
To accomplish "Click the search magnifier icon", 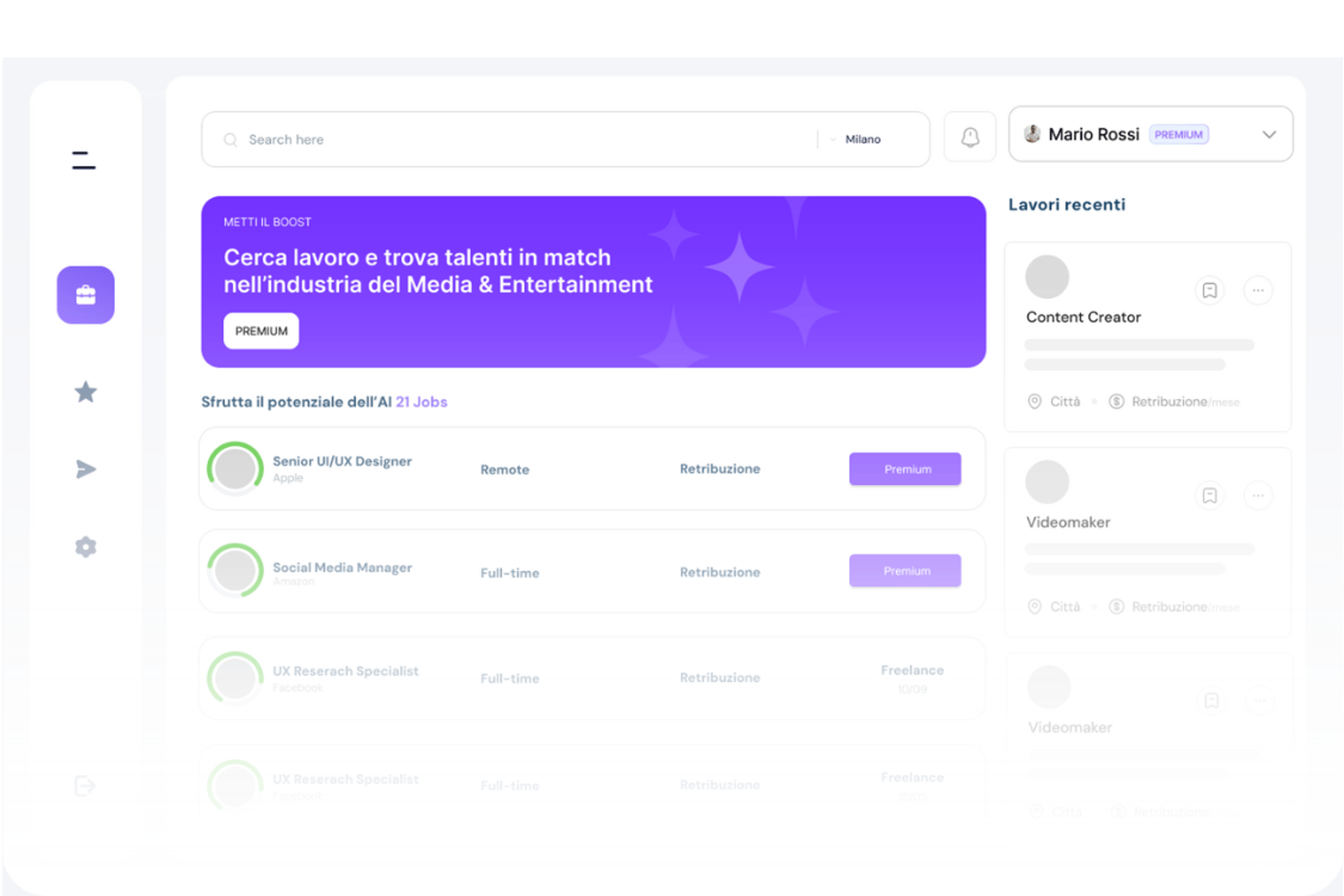I will tap(230, 140).
